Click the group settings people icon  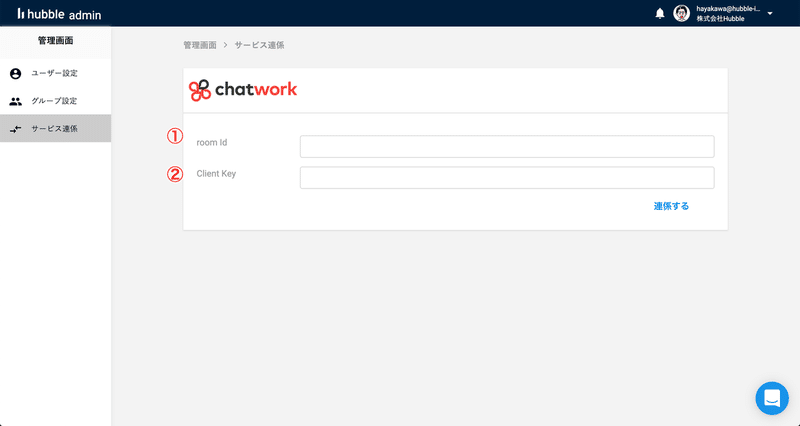[x=16, y=102]
